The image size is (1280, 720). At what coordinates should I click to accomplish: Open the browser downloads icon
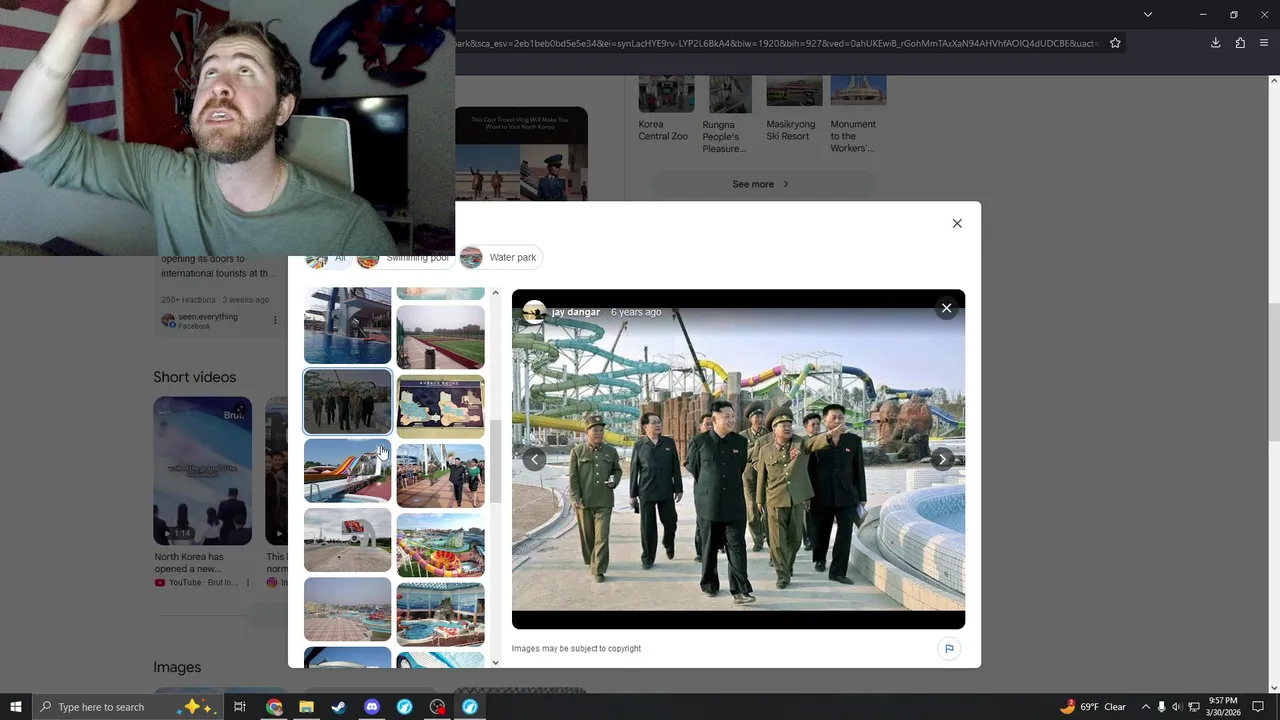(1215, 43)
